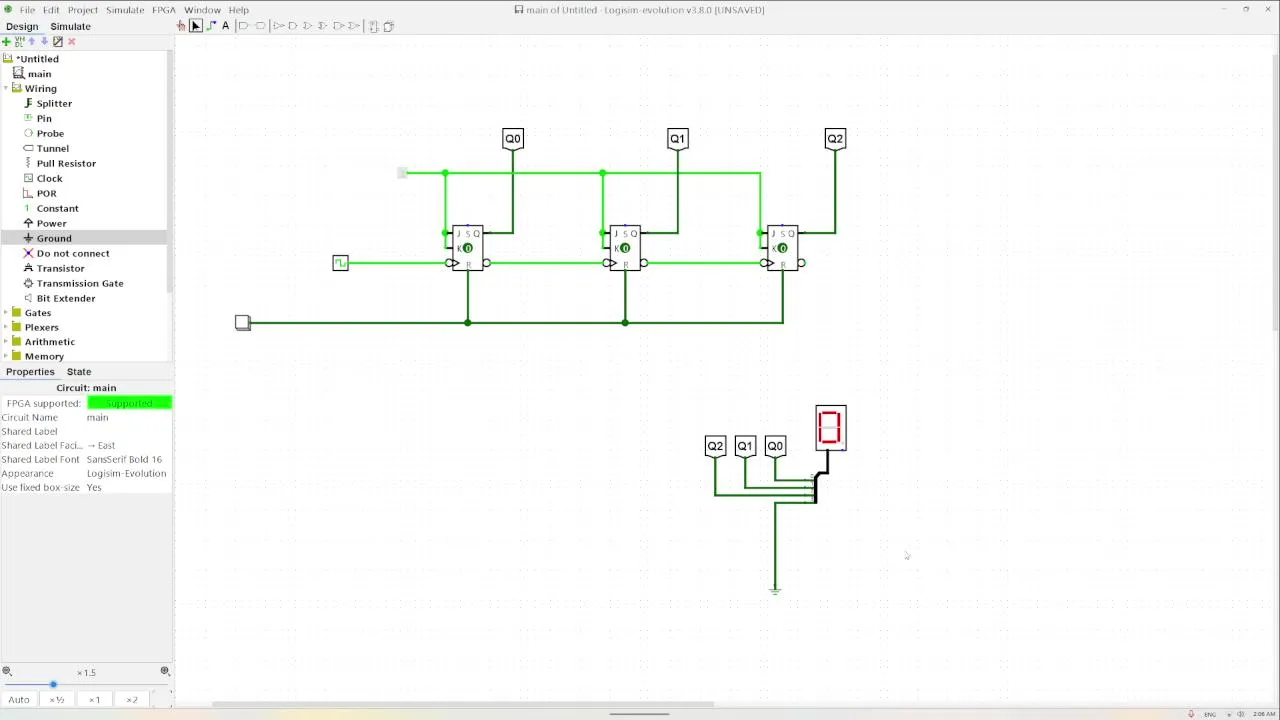Screen dimensions: 1280x720
Task: Select the Wiring tool in toolbar
Action: pos(211,26)
